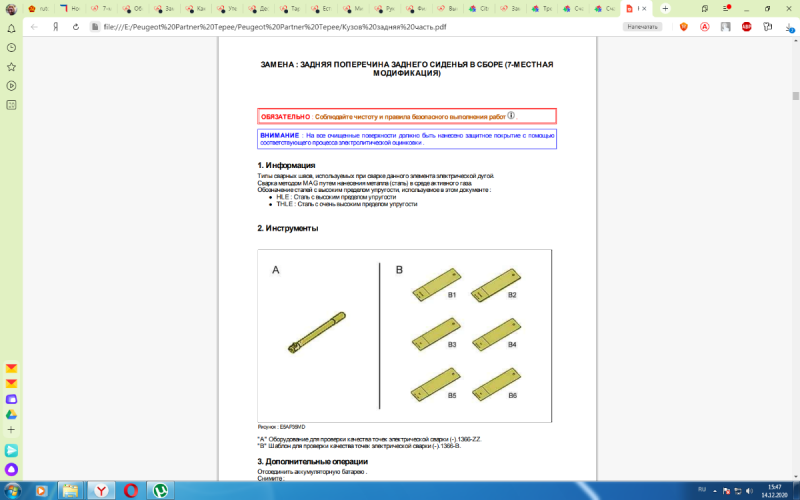
Task: Switch to the 'Де' tab
Action: click(x=259, y=9)
